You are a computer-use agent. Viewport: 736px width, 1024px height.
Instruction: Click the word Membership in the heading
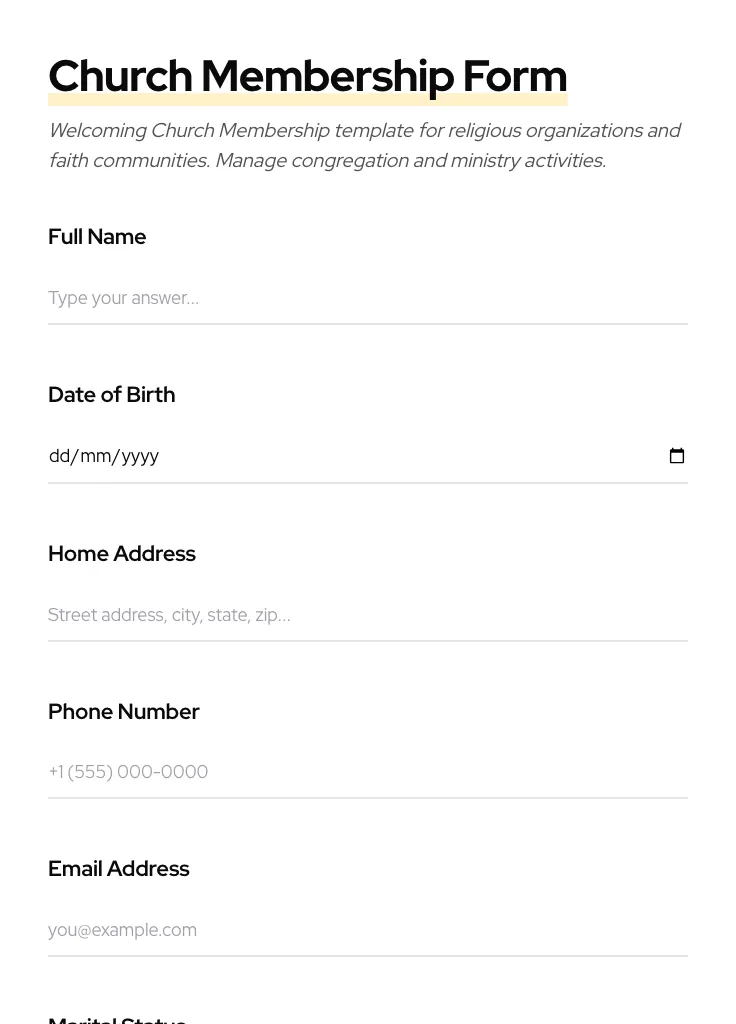click(x=327, y=76)
